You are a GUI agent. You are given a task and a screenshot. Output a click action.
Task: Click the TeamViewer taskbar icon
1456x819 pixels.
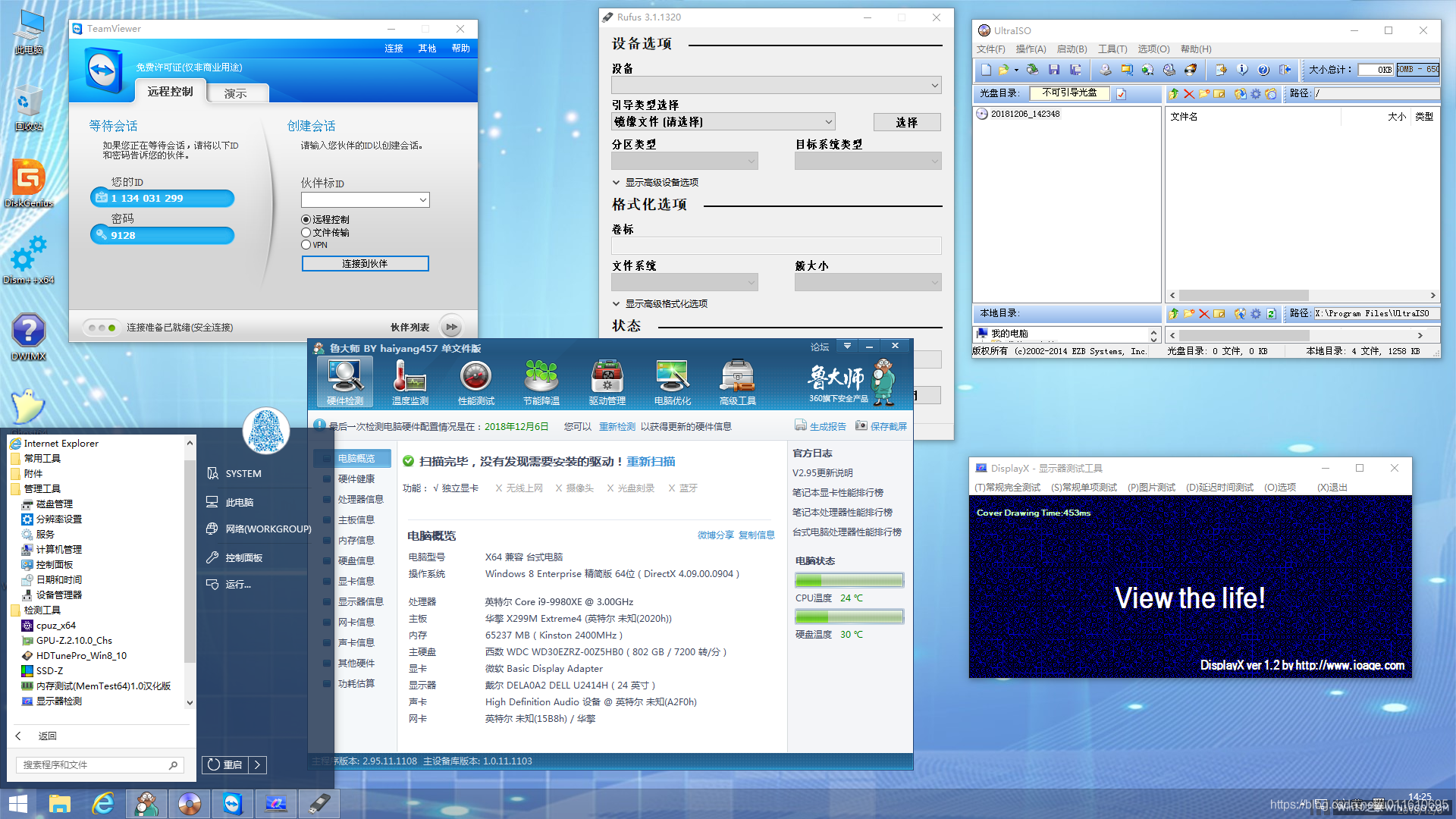click(x=232, y=804)
